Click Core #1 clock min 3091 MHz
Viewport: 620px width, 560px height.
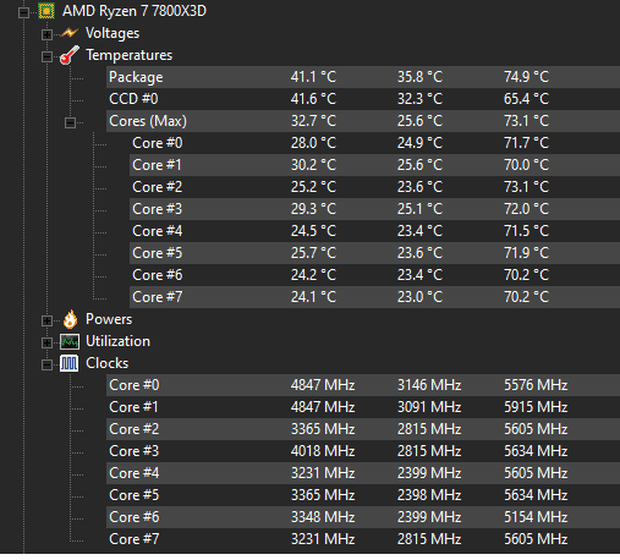429,407
